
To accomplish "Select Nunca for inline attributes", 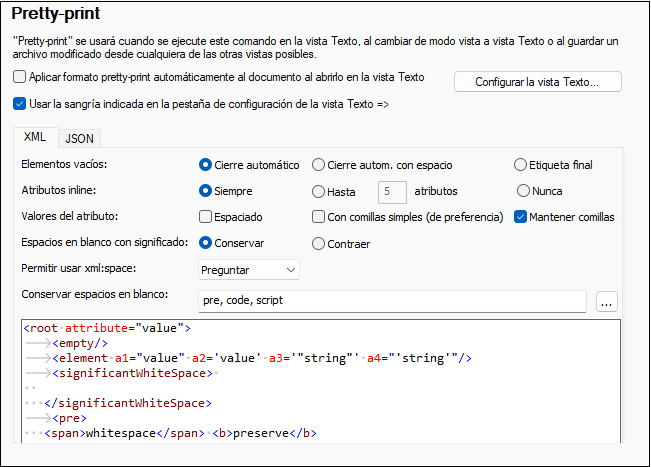I will click(523, 191).
